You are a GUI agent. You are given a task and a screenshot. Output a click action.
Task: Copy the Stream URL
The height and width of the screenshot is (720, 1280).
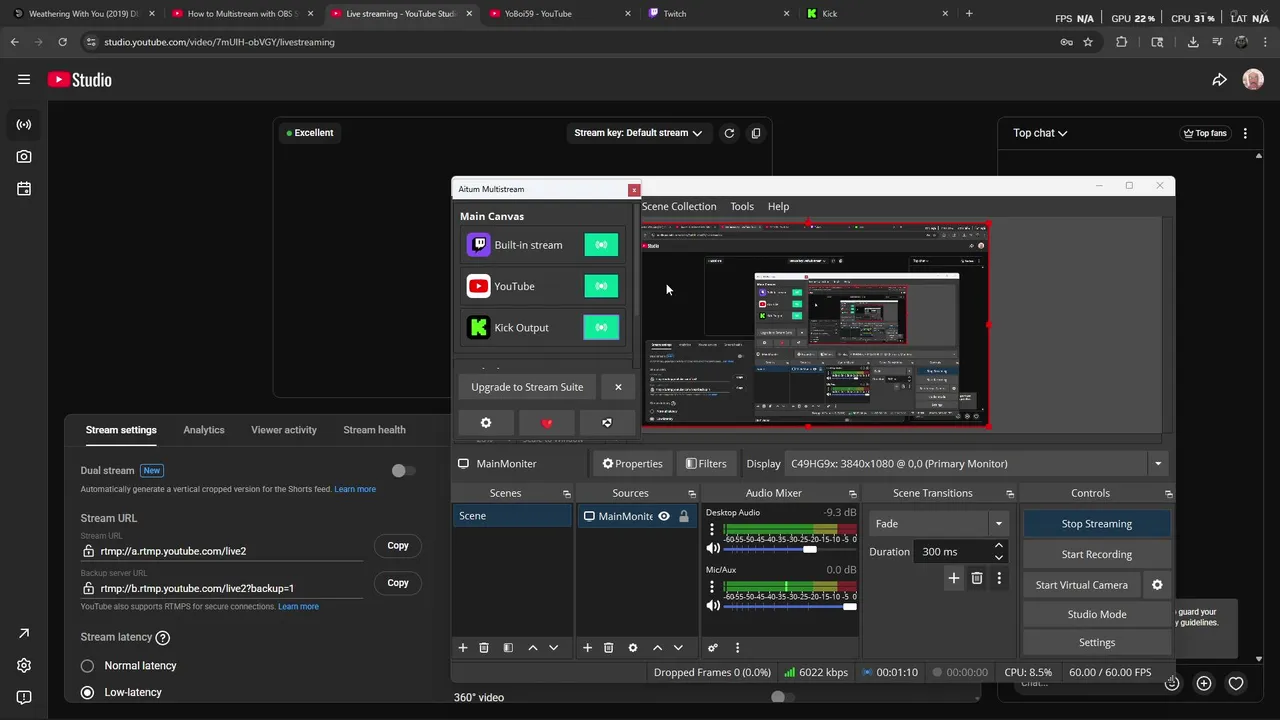(x=398, y=546)
